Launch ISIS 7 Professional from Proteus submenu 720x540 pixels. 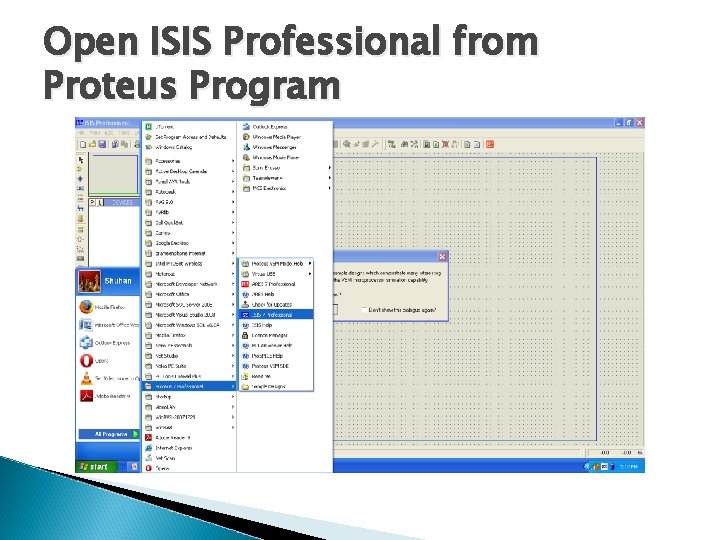[276, 315]
